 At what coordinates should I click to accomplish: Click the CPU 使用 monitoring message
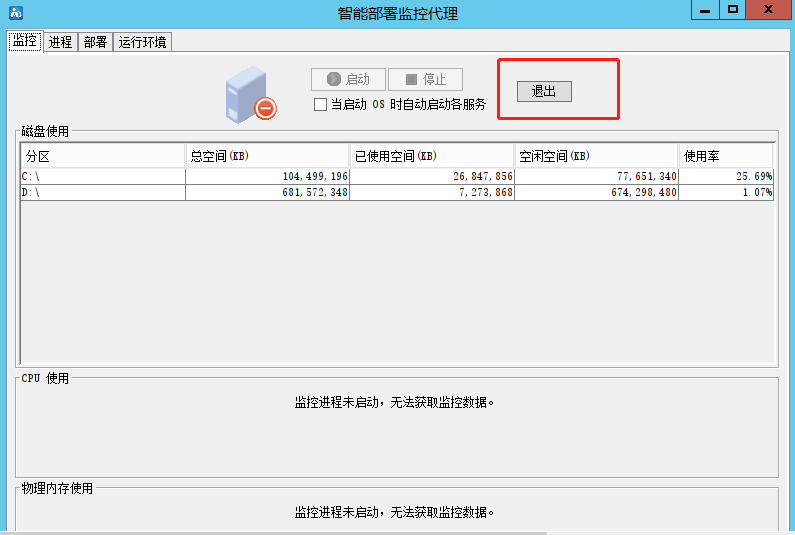coord(394,403)
